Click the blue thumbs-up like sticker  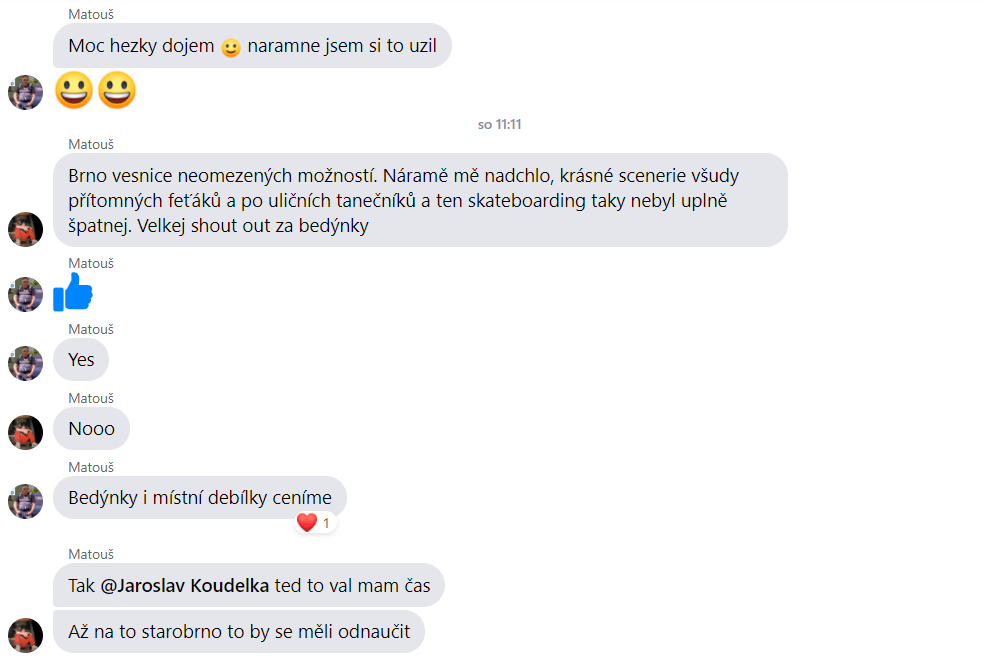coord(73,292)
